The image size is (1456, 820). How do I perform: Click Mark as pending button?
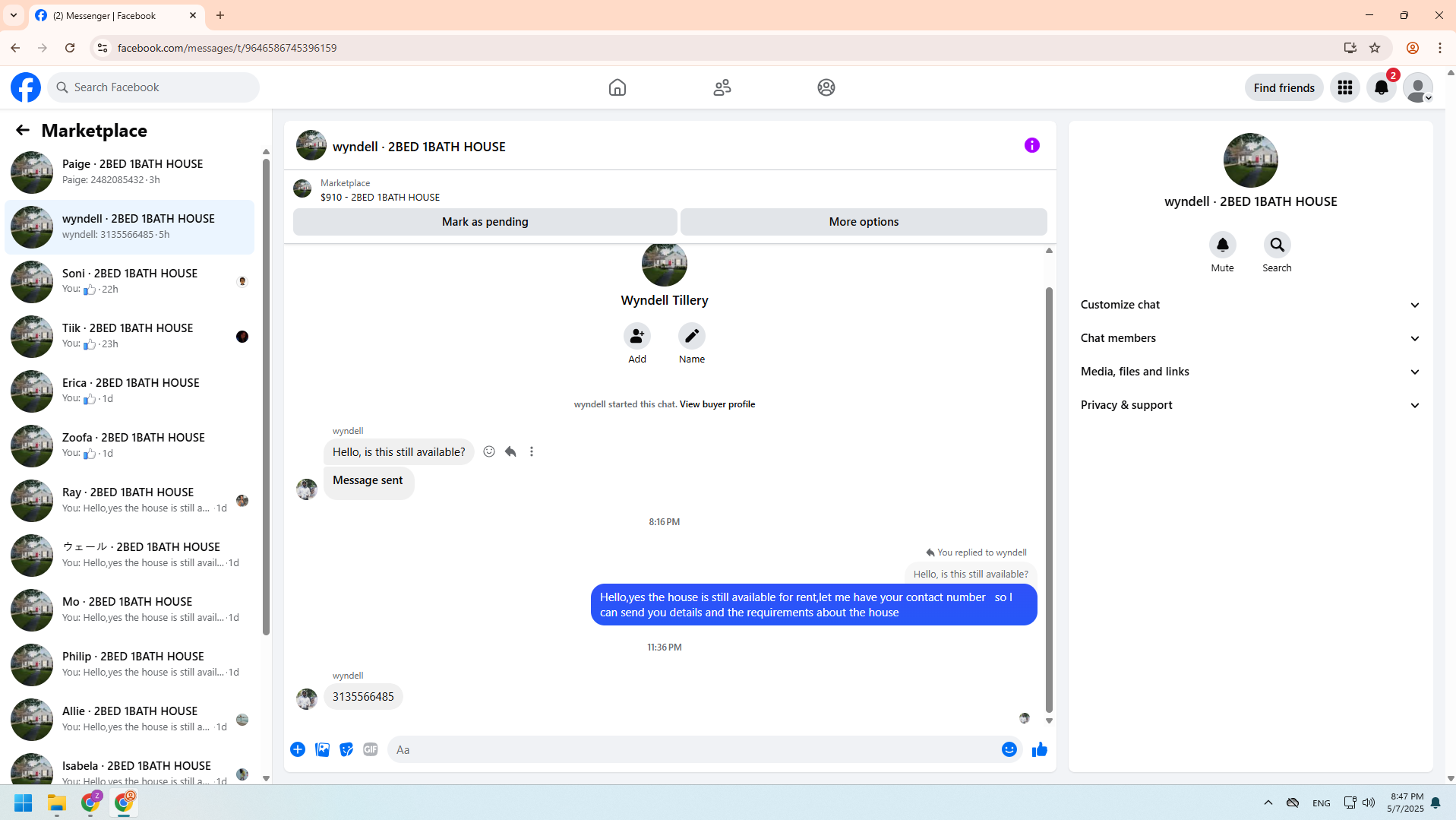click(485, 222)
